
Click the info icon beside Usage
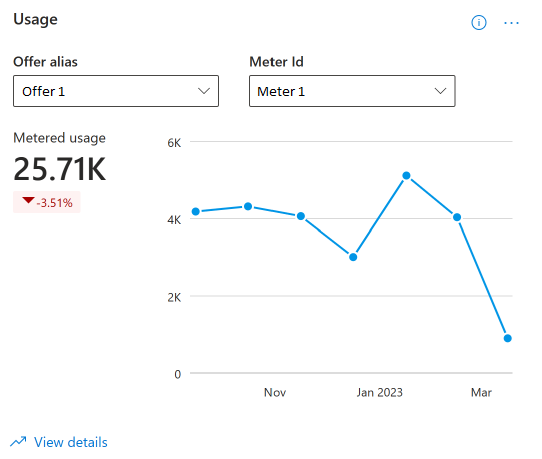click(479, 23)
